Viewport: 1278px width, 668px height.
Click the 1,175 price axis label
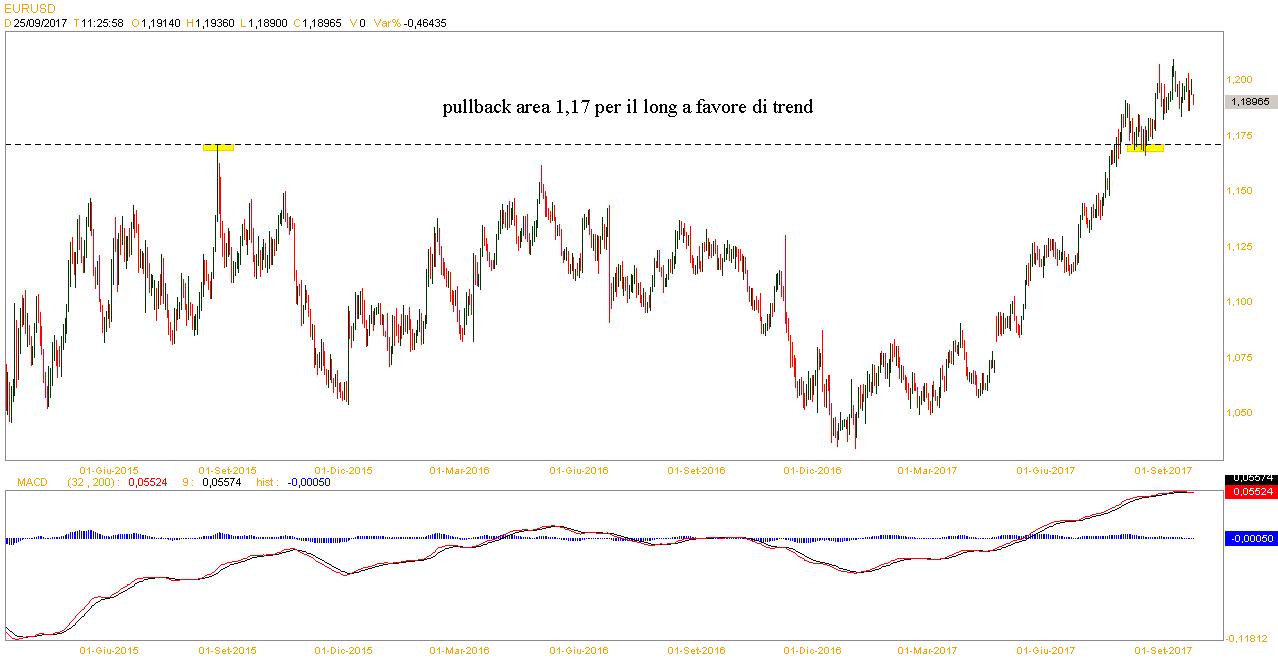click(x=1240, y=135)
